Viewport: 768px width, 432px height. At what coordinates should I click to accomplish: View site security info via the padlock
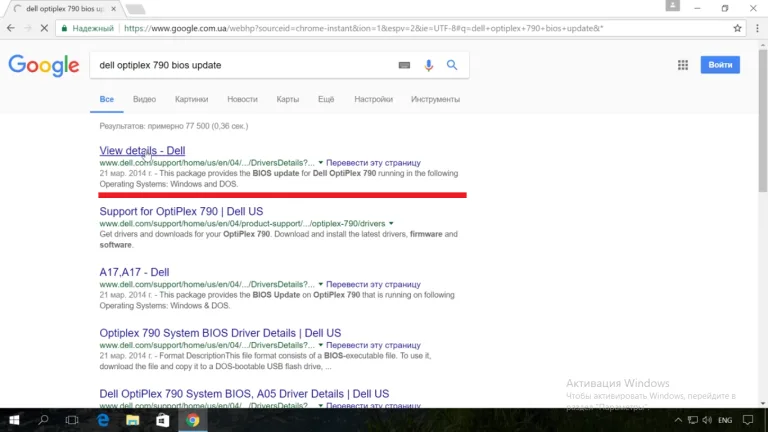64,28
